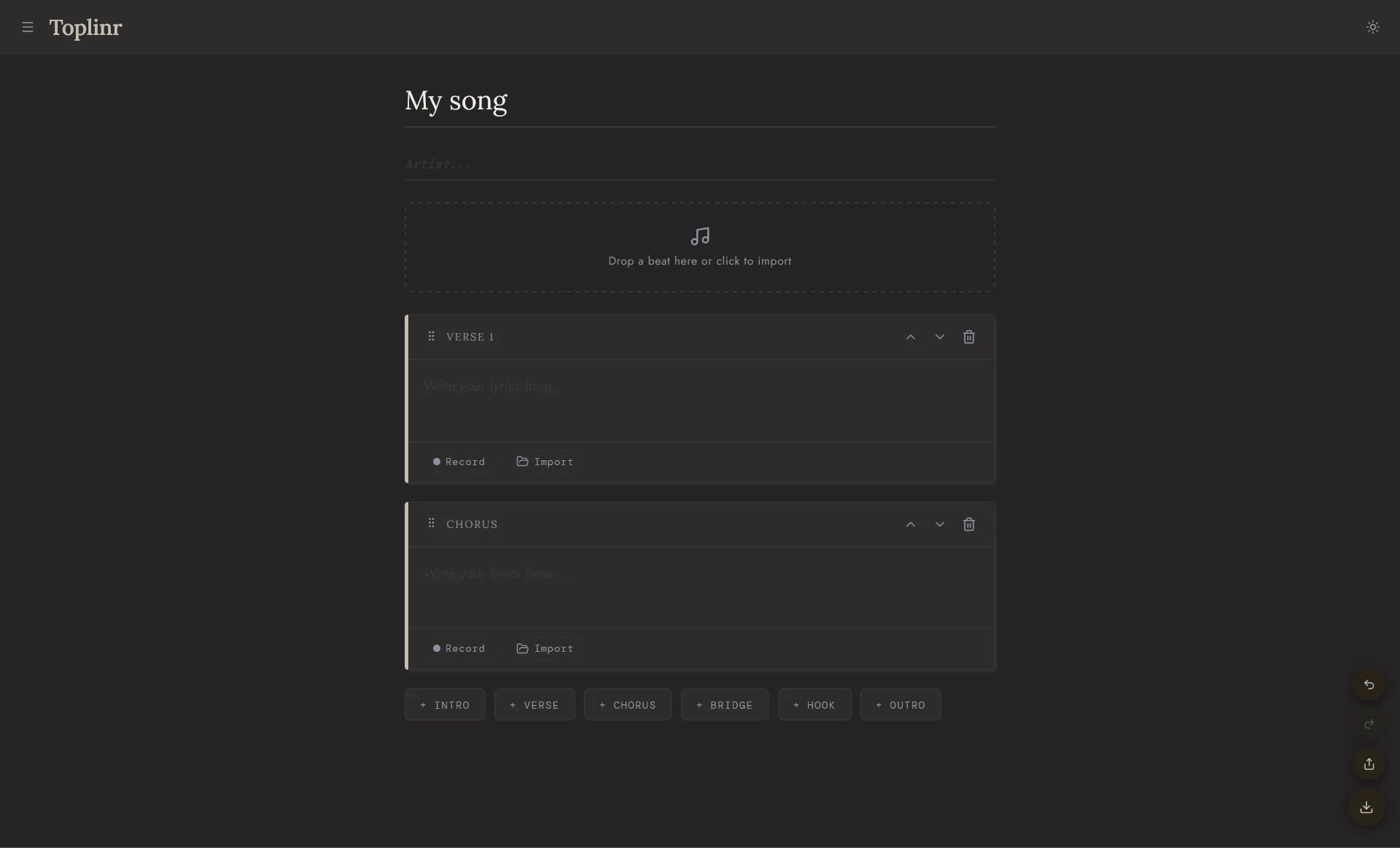Add an Intro section
The height and width of the screenshot is (848, 1400).
click(x=445, y=704)
